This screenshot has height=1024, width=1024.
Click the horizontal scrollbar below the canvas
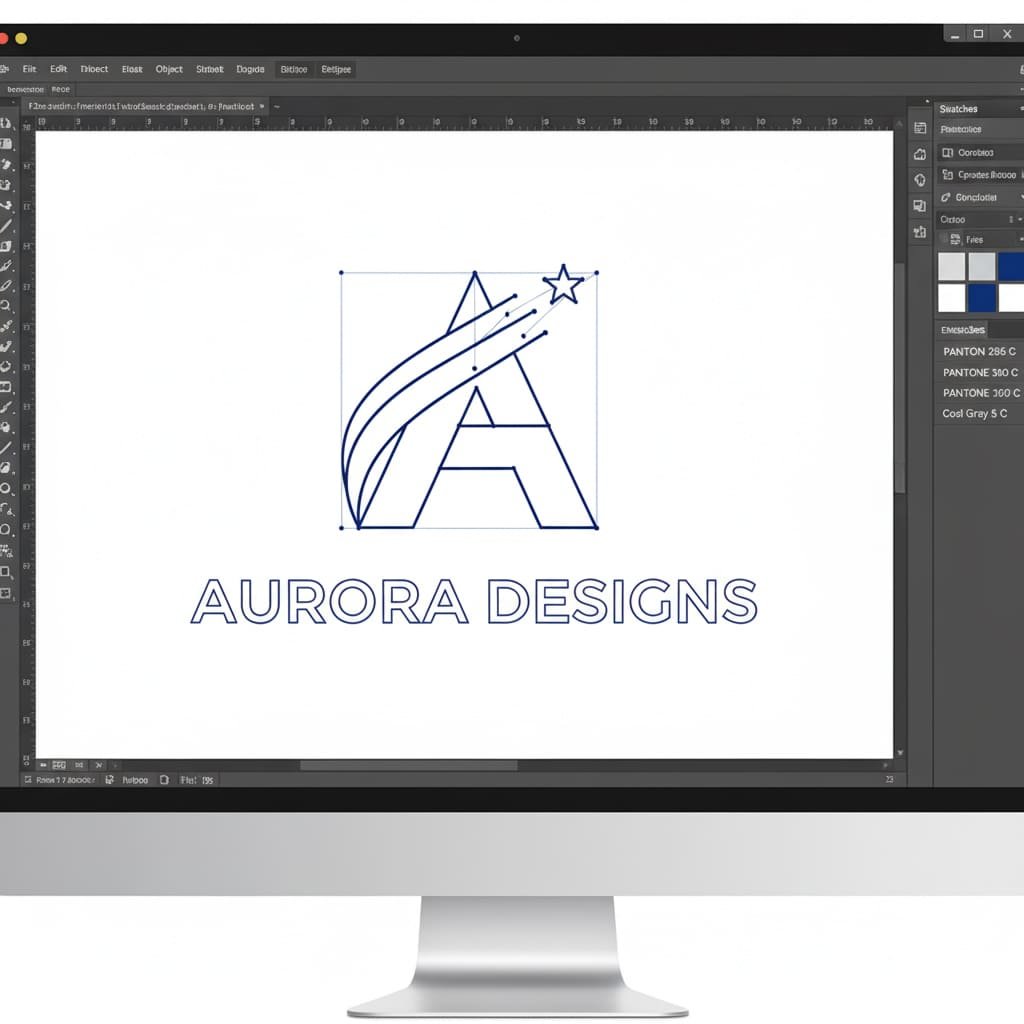[408, 766]
